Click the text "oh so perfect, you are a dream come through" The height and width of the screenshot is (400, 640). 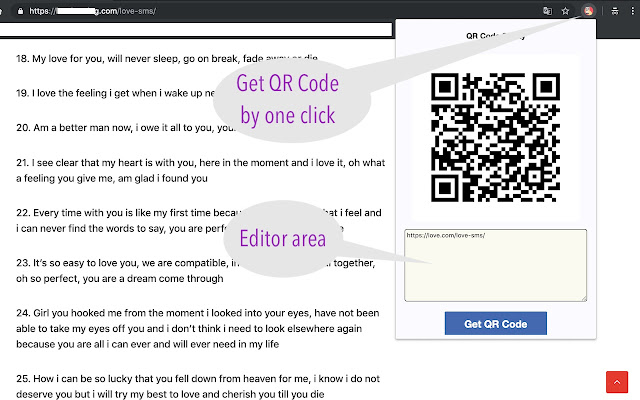coord(120,279)
